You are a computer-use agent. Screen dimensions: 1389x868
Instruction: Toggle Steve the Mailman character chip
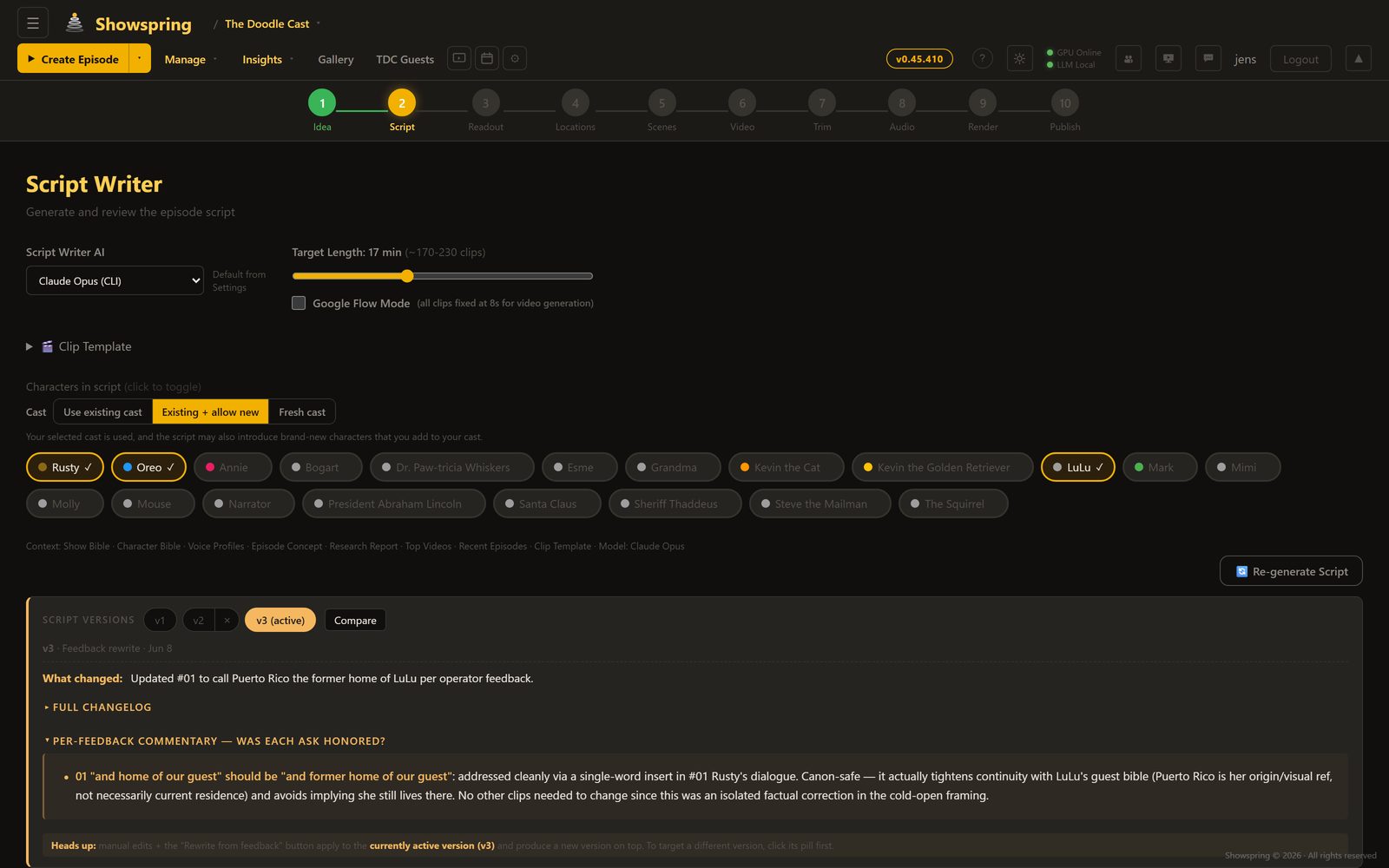tap(820, 503)
